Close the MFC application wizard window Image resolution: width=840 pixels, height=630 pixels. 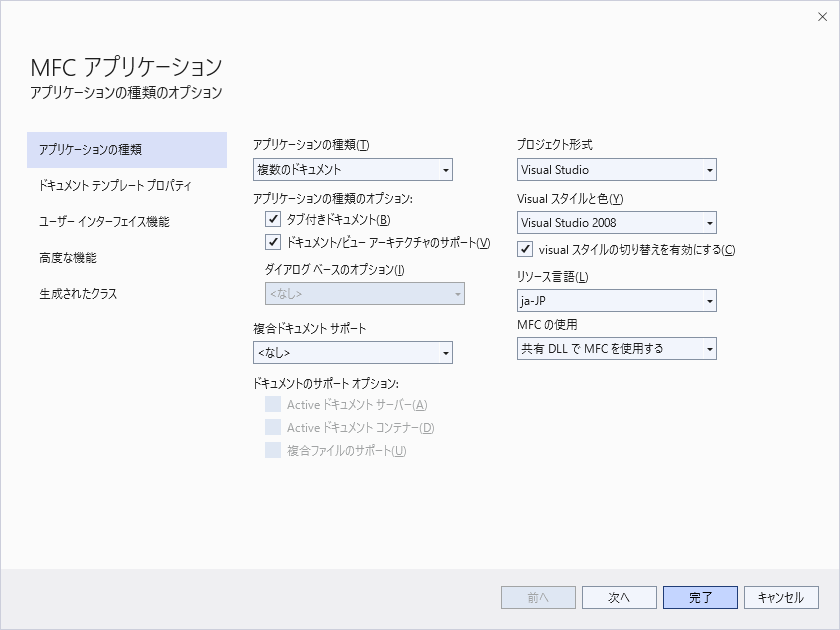point(822,16)
